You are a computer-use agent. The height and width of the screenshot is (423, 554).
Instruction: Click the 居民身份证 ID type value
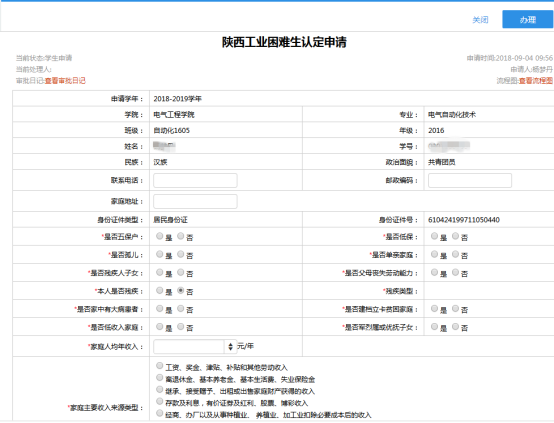pos(170,220)
